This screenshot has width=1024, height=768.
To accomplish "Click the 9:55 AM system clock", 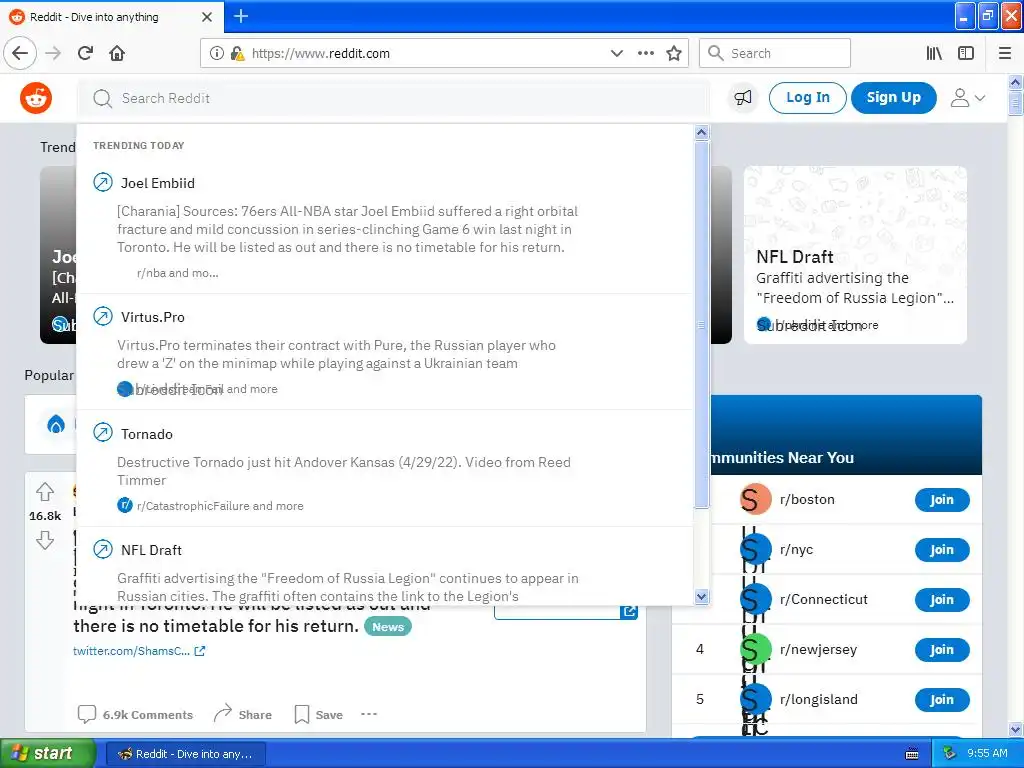I will pos(987,754).
